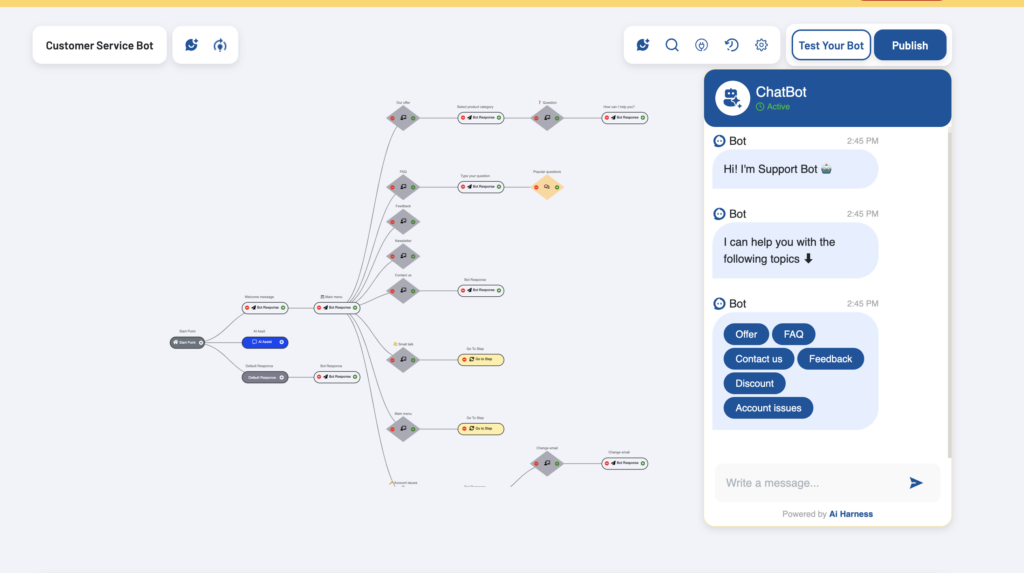The height and width of the screenshot is (573, 1024).
Task: Select the orange Popular questions node
Action: [547, 188]
